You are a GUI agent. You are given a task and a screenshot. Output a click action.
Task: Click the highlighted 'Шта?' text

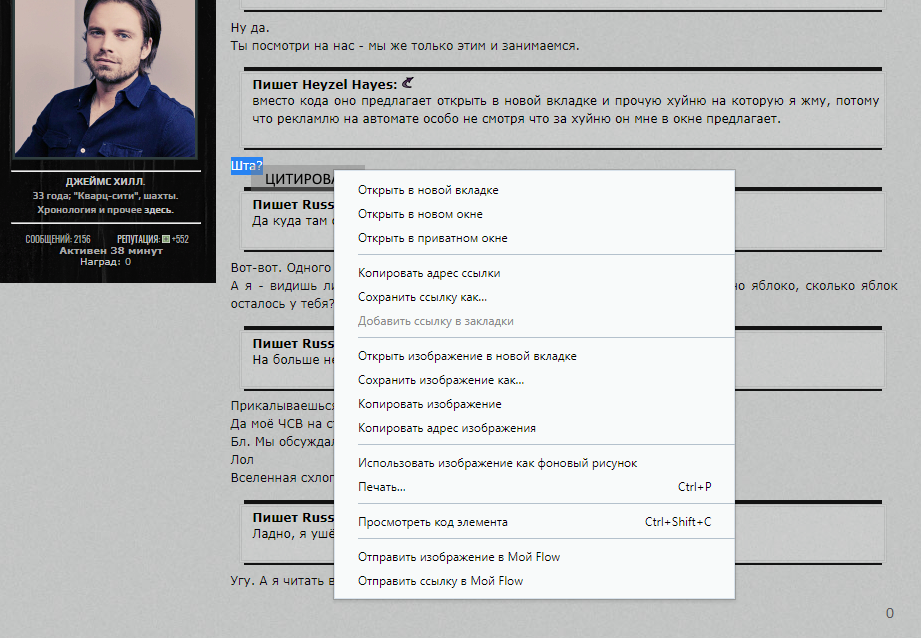pos(246,165)
